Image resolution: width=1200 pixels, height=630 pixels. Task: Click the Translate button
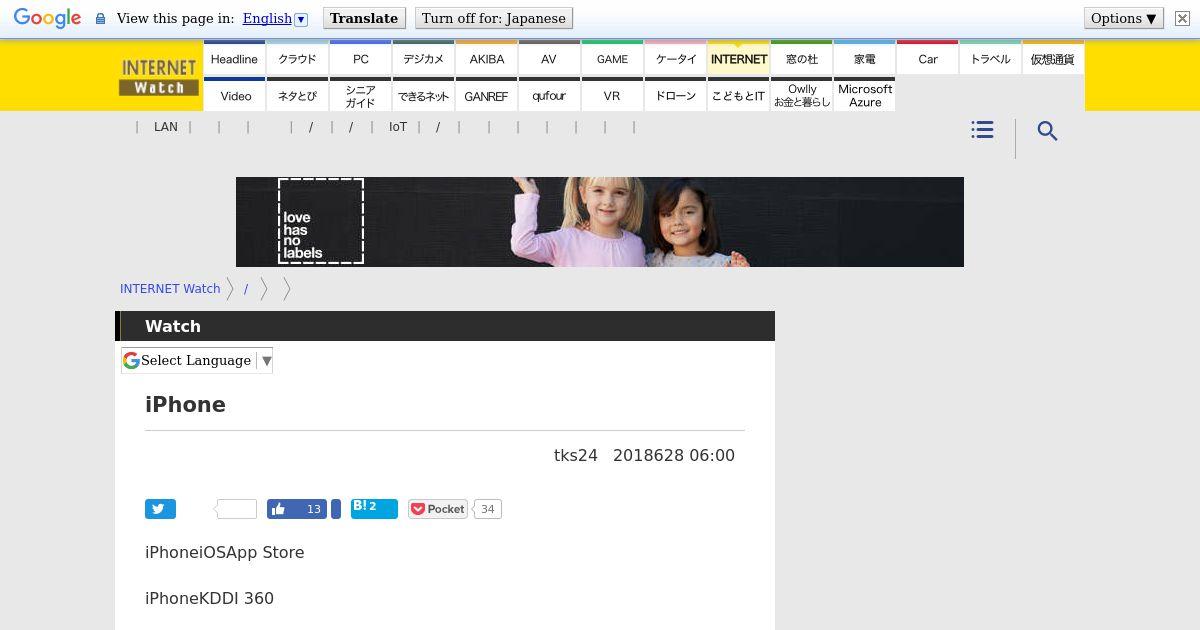pyautogui.click(x=364, y=19)
